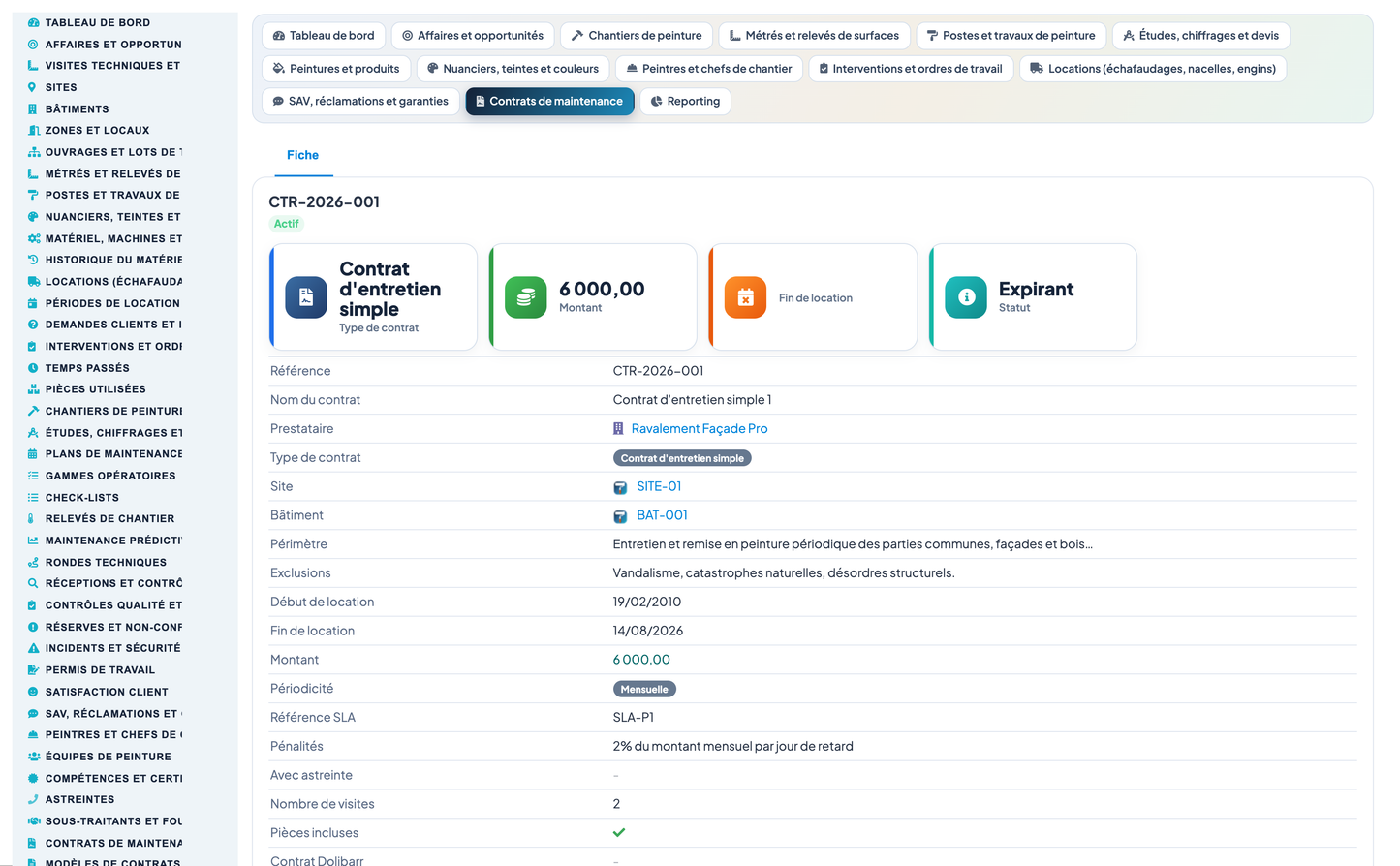Image resolution: width=1400 pixels, height=866 pixels.
Task: Click the teal info Statut icon
Action: click(x=966, y=297)
